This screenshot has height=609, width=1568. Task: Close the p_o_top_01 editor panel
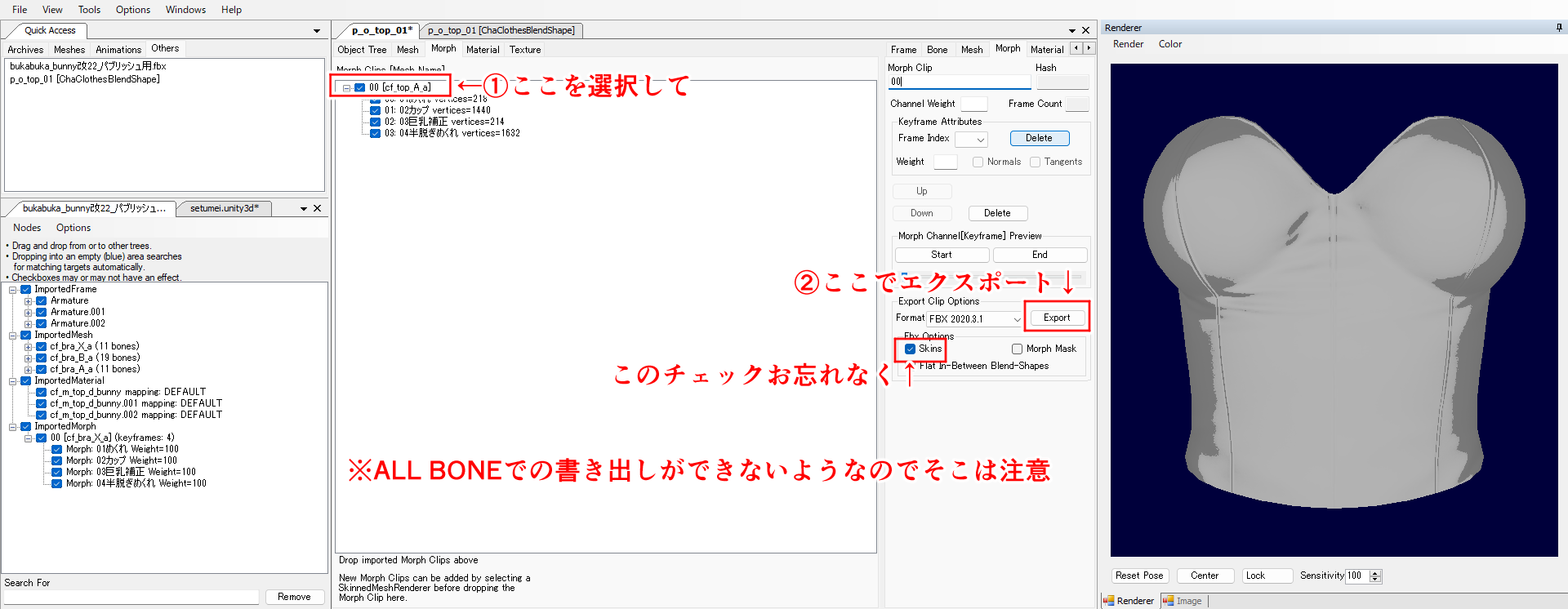pyautogui.click(x=1085, y=30)
